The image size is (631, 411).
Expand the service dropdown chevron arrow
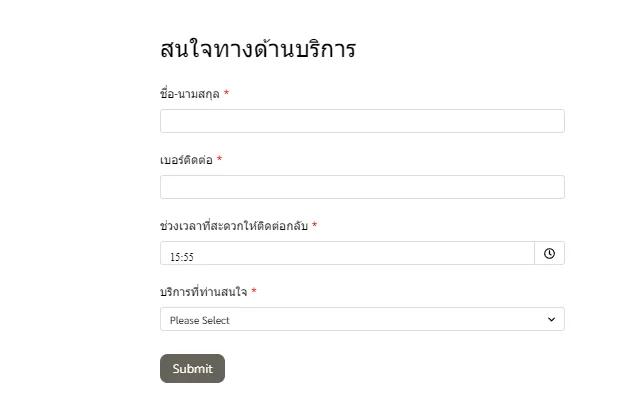pyautogui.click(x=551, y=319)
